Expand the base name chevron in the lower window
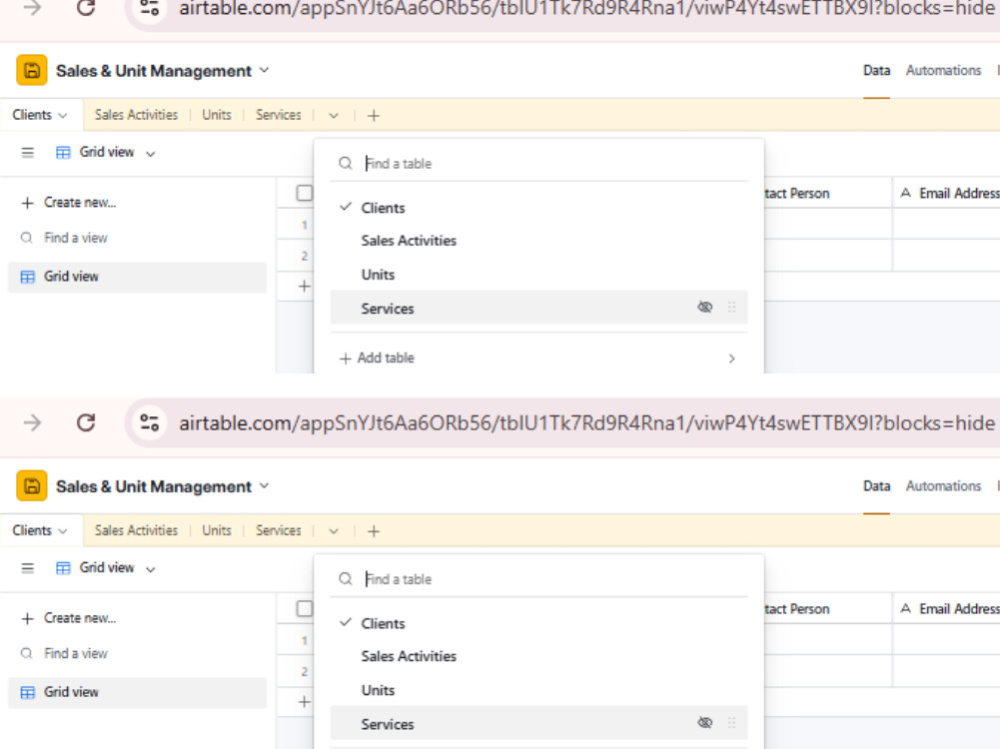The image size is (1000, 749). 264,486
